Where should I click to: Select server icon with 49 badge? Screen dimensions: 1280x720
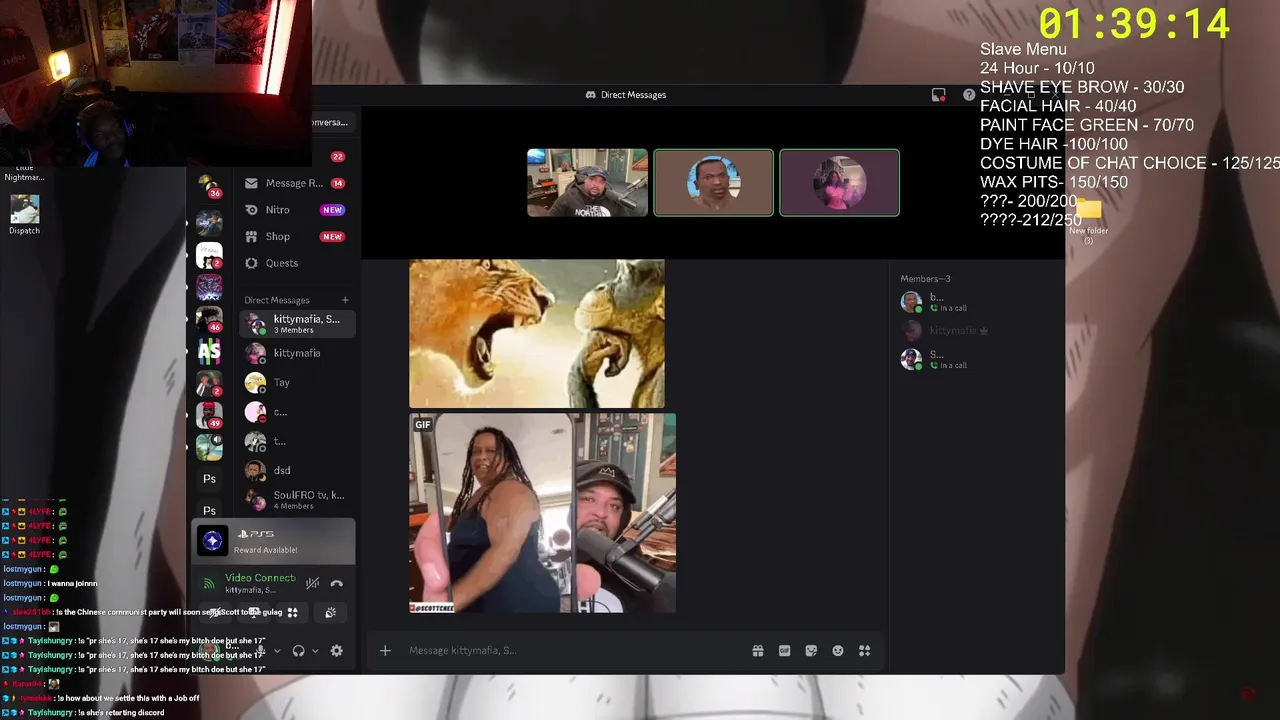(x=209, y=413)
